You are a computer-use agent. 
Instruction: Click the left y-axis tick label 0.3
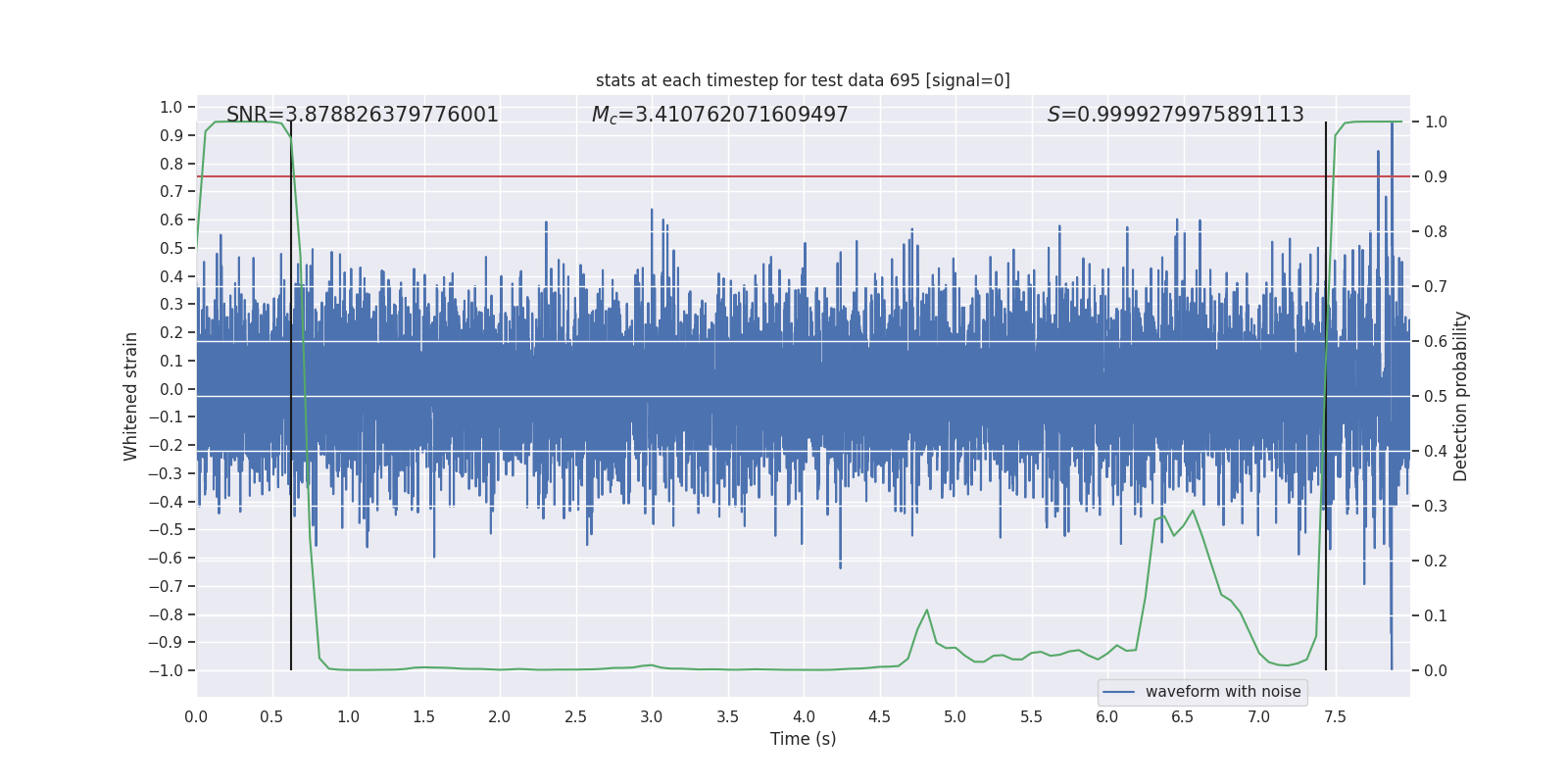coord(171,305)
